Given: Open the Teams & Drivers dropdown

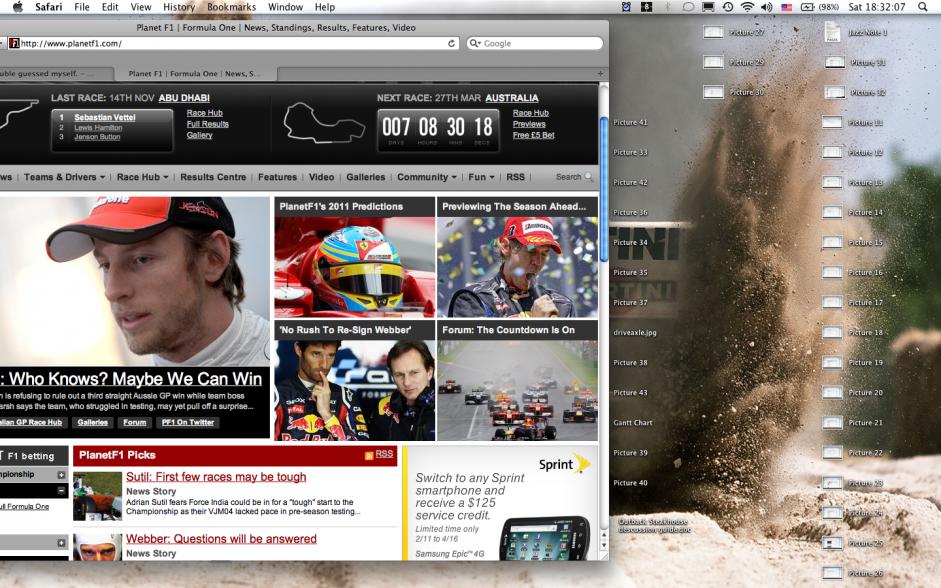Looking at the screenshot, I should point(65,177).
